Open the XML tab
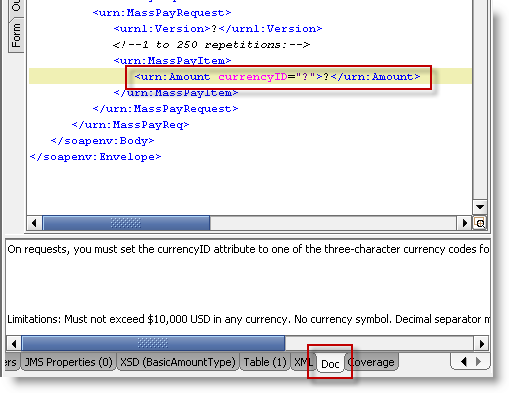This screenshot has height=393, width=509. click(303, 362)
